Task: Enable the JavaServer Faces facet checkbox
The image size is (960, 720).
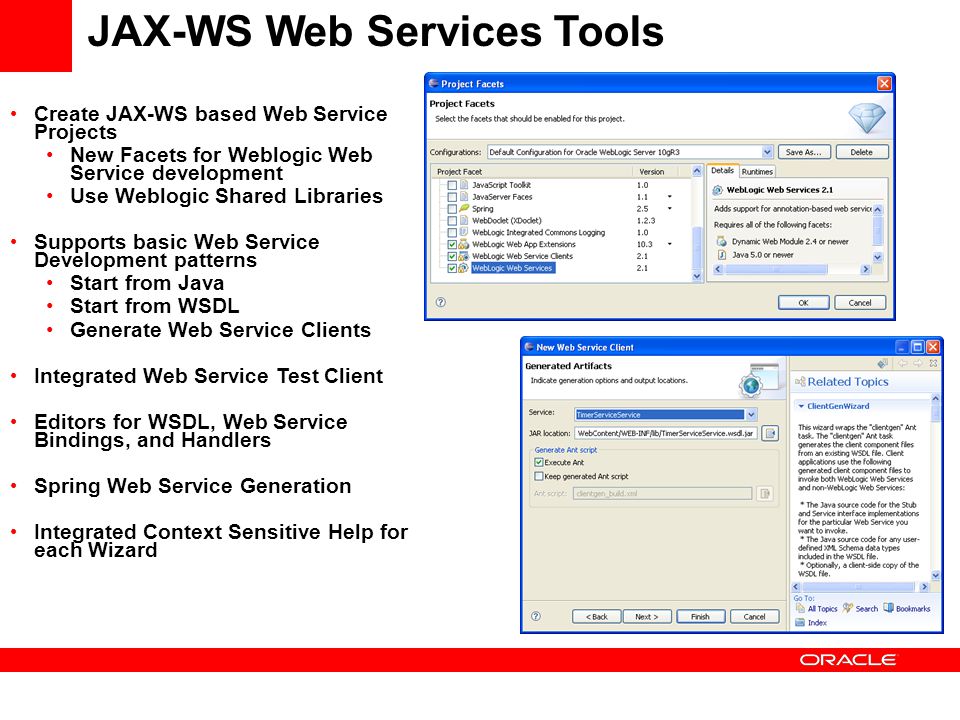Action: coord(452,197)
